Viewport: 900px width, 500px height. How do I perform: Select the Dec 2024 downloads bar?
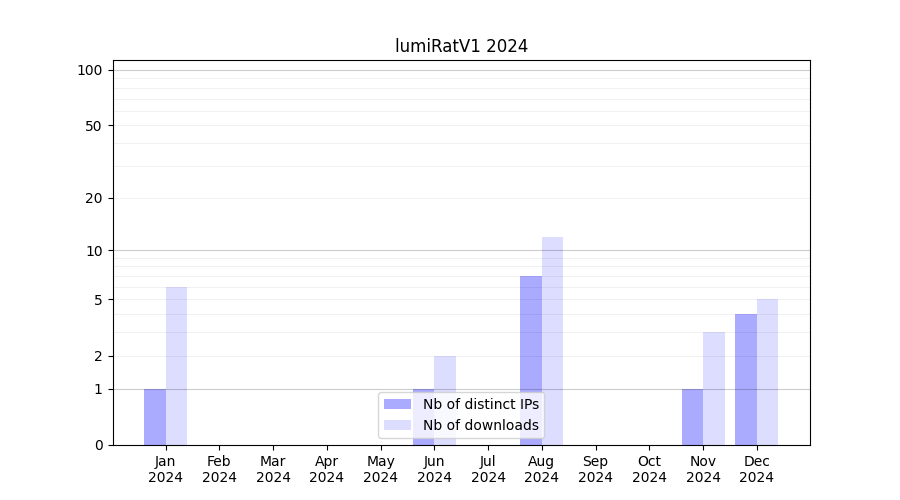(x=767, y=372)
